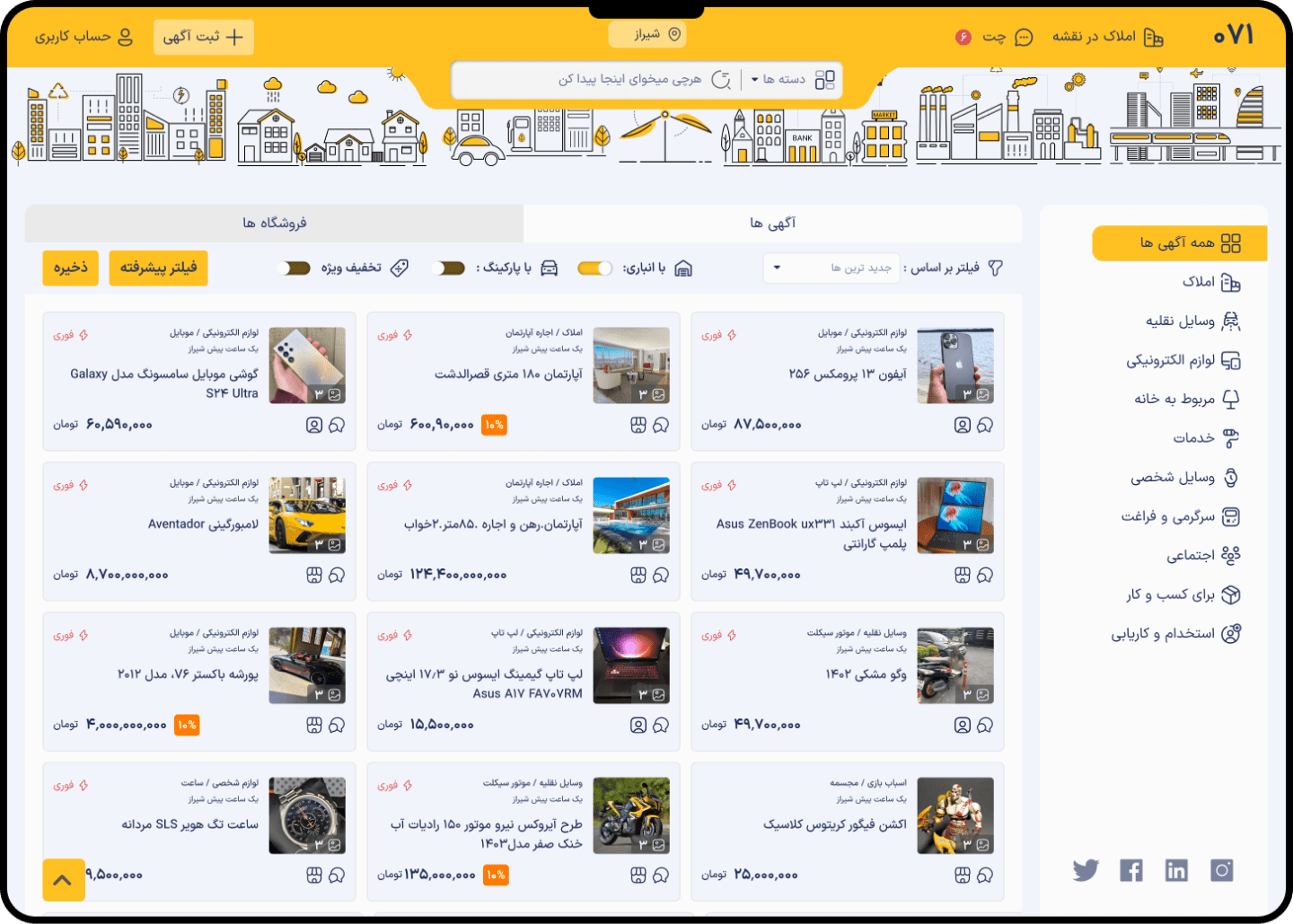Click the ثبت آگهی post ad button
This screenshot has height=924, width=1293.
point(204,37)
